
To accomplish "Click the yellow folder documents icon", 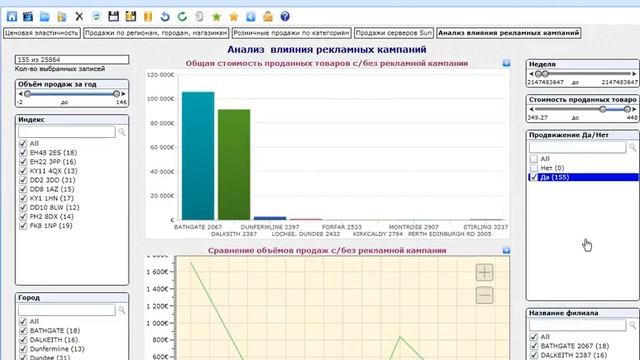I will point(62,16).
